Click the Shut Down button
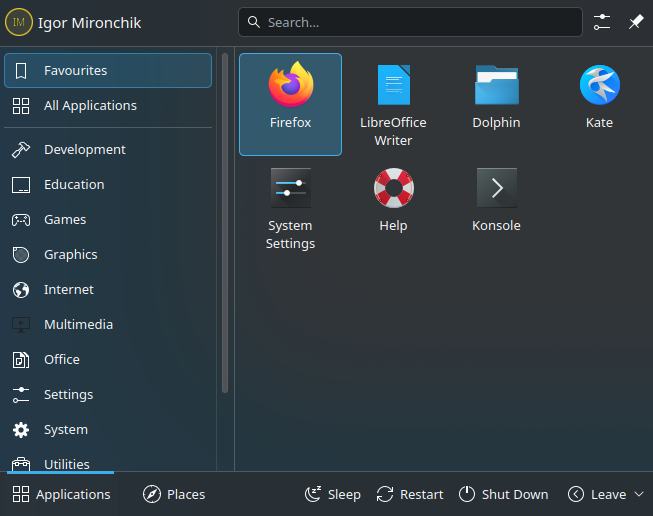This screenshot has height=516, width=653. (x=503, y=494)
